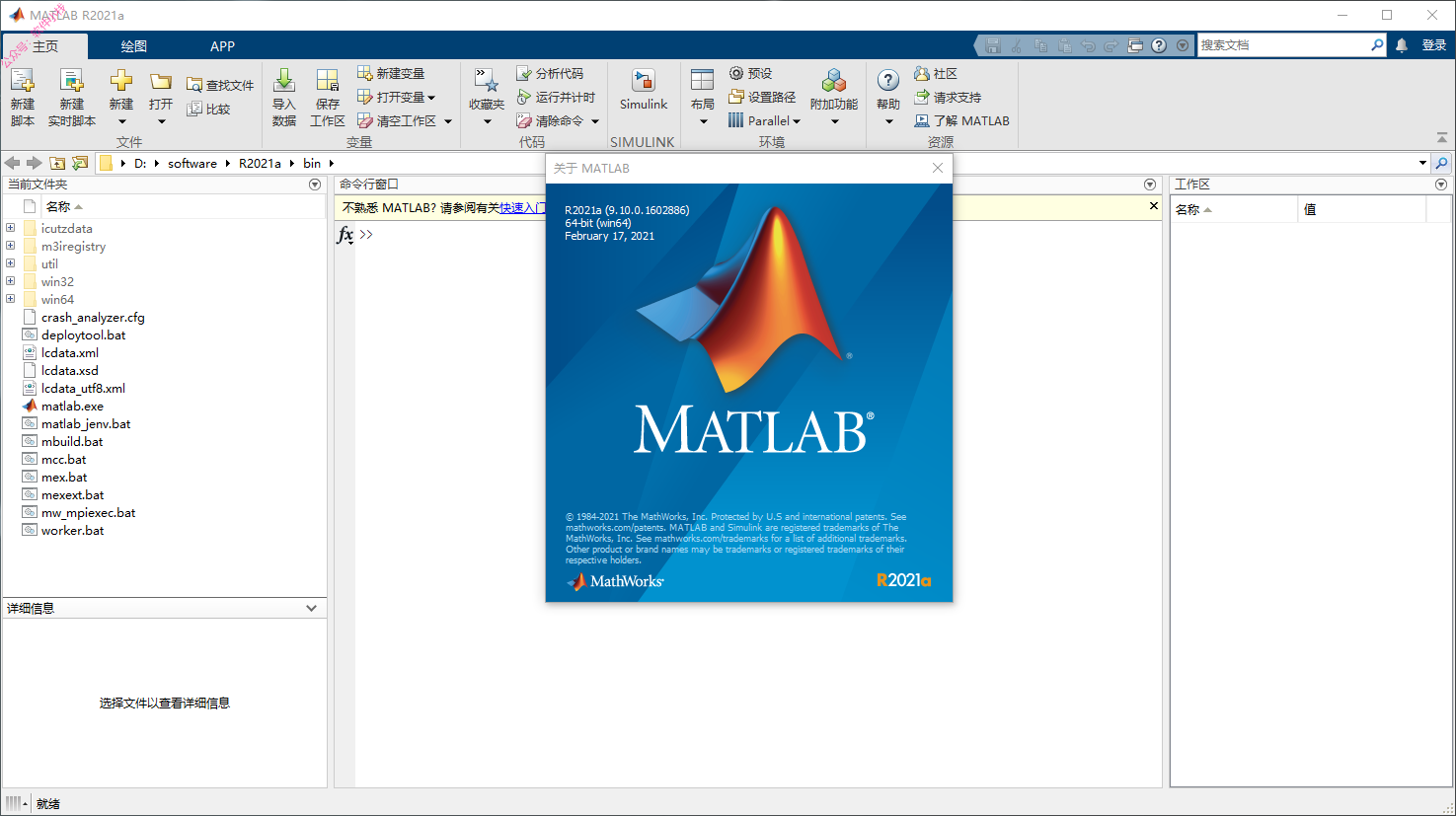
Task: Click the 值 (Value) column header in Workspace
Action: [1361, 209]
